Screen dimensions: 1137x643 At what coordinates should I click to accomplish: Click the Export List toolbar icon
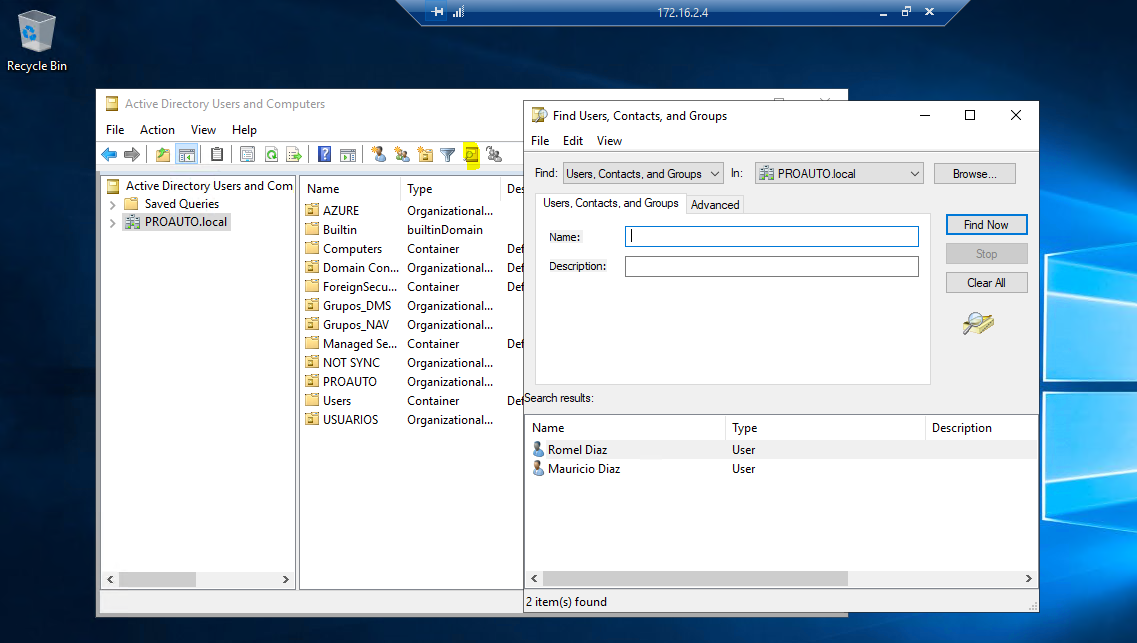coord(294,154)
